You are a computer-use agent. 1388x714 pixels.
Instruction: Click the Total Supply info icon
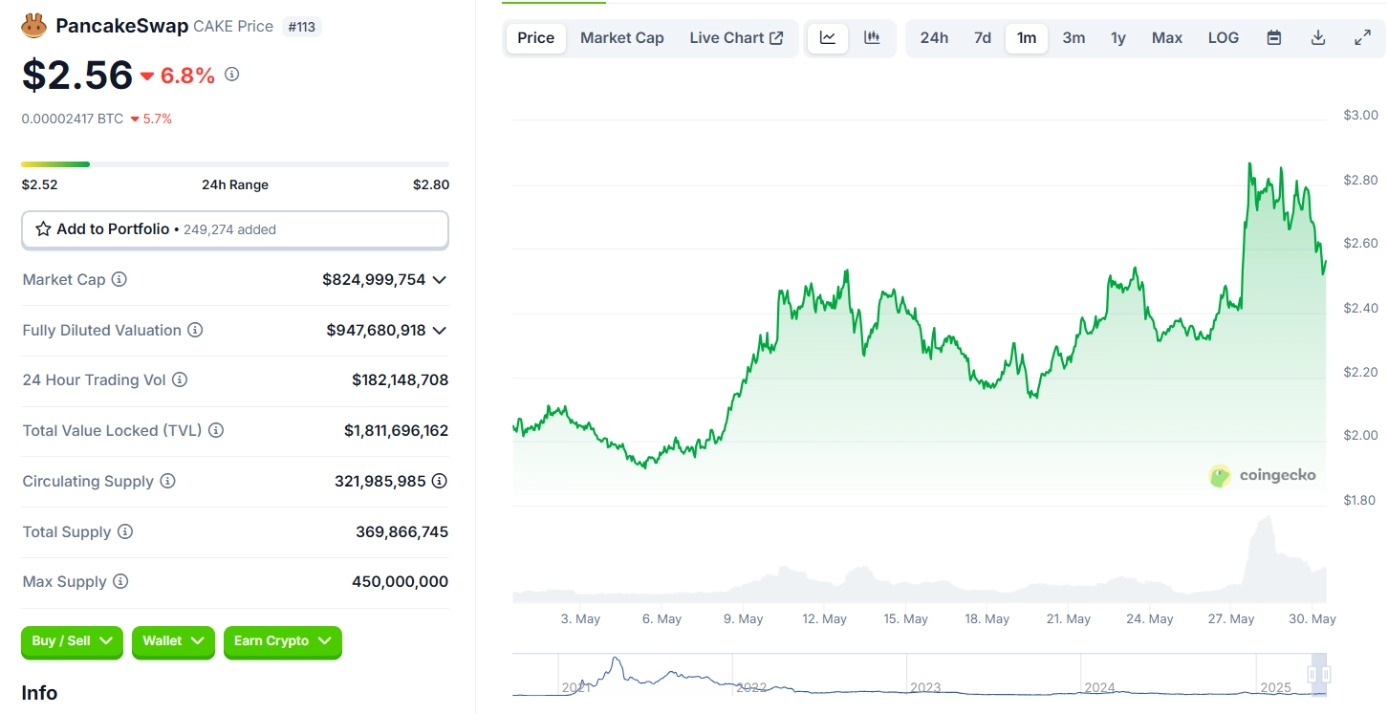(125, 532)
